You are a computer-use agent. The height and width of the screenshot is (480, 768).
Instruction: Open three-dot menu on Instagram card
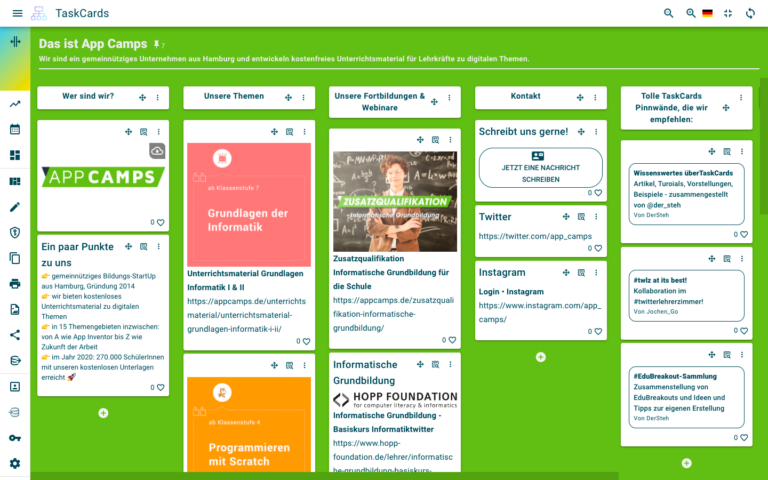pos(596,272)
